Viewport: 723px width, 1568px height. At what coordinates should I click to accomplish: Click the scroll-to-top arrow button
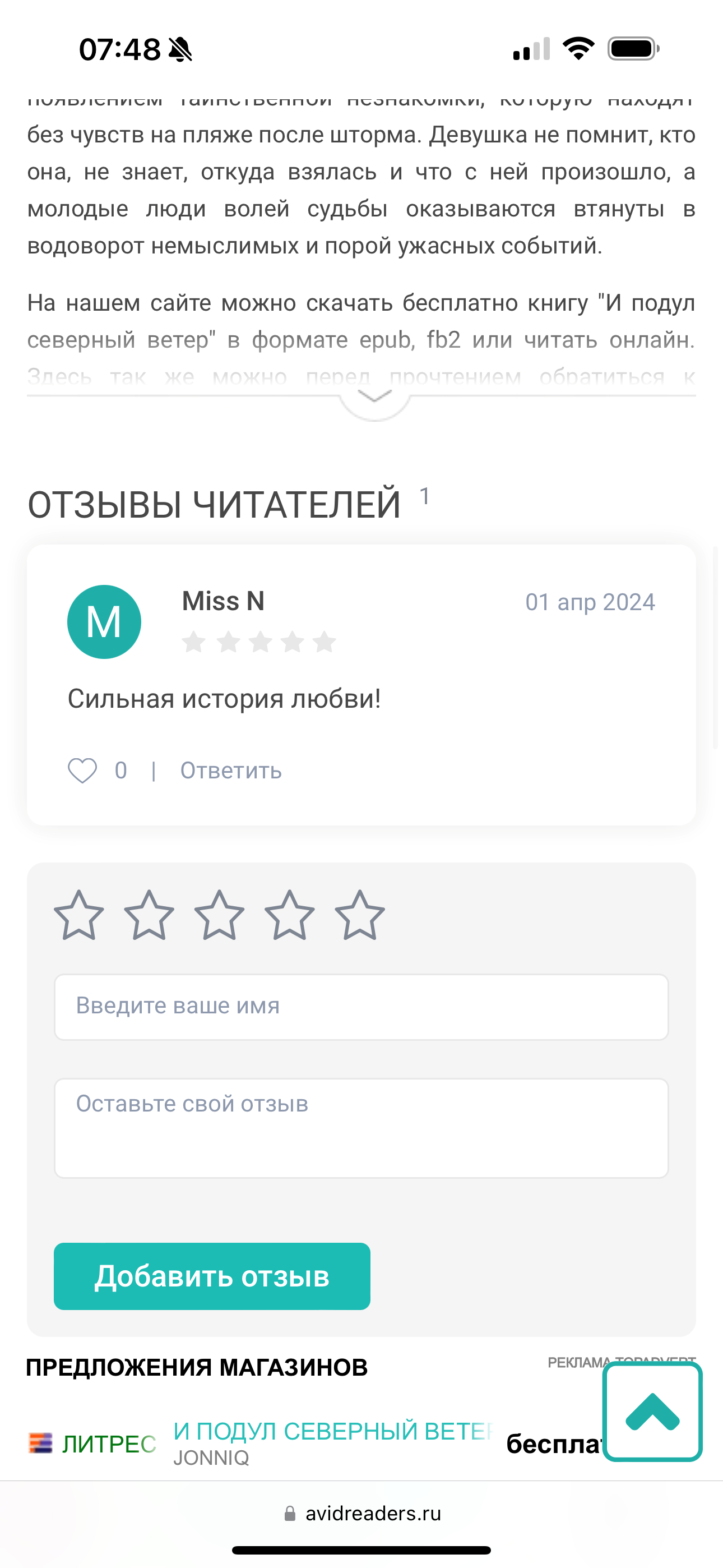[652, 1412]
